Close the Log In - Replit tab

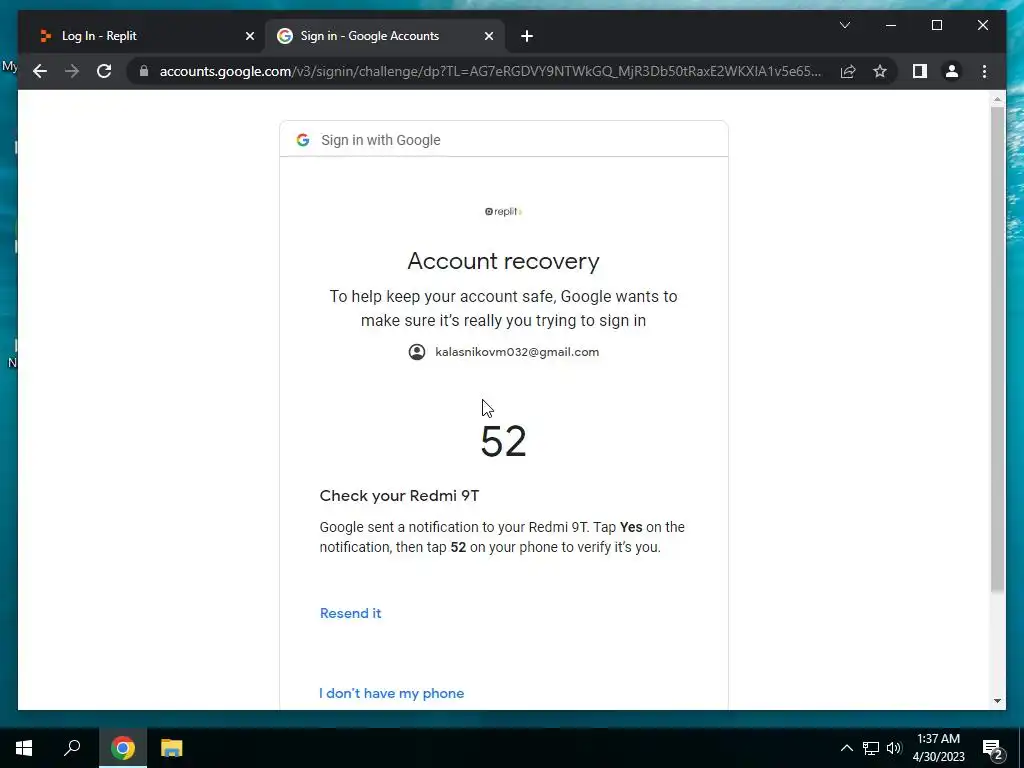[249, 36]
